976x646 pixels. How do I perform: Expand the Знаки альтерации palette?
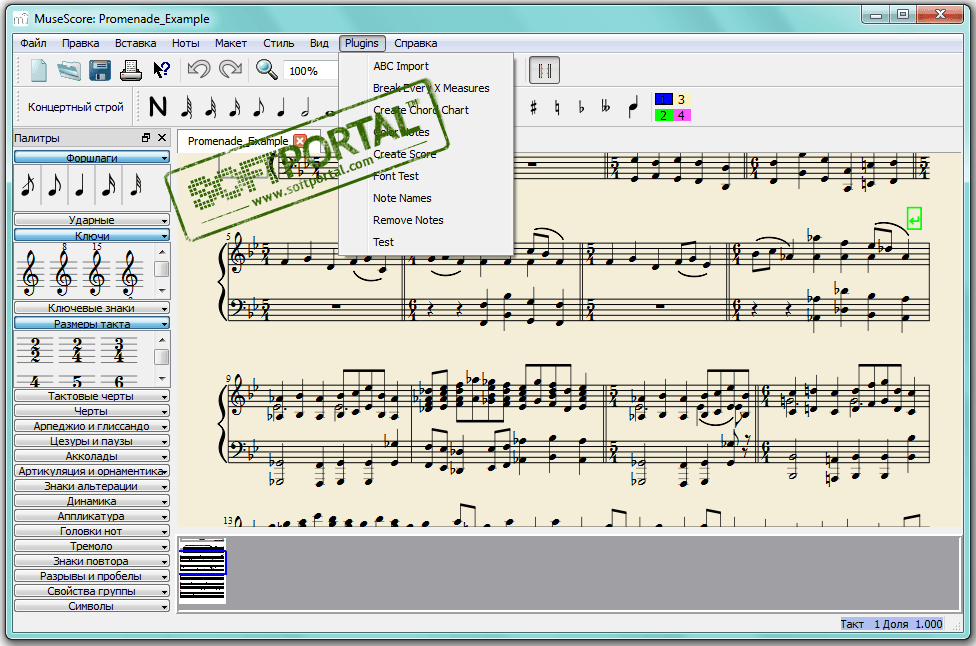tap(92, 486)
